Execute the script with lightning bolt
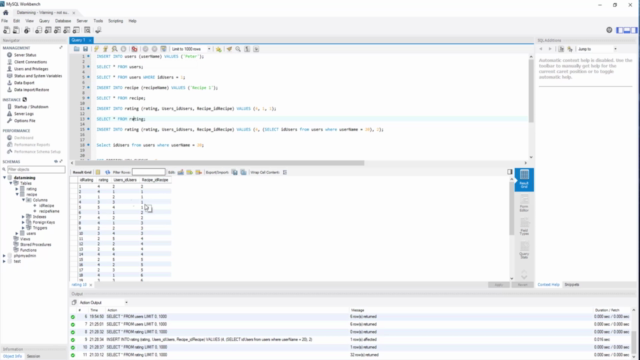640x360 pixels. pos(96,49)
